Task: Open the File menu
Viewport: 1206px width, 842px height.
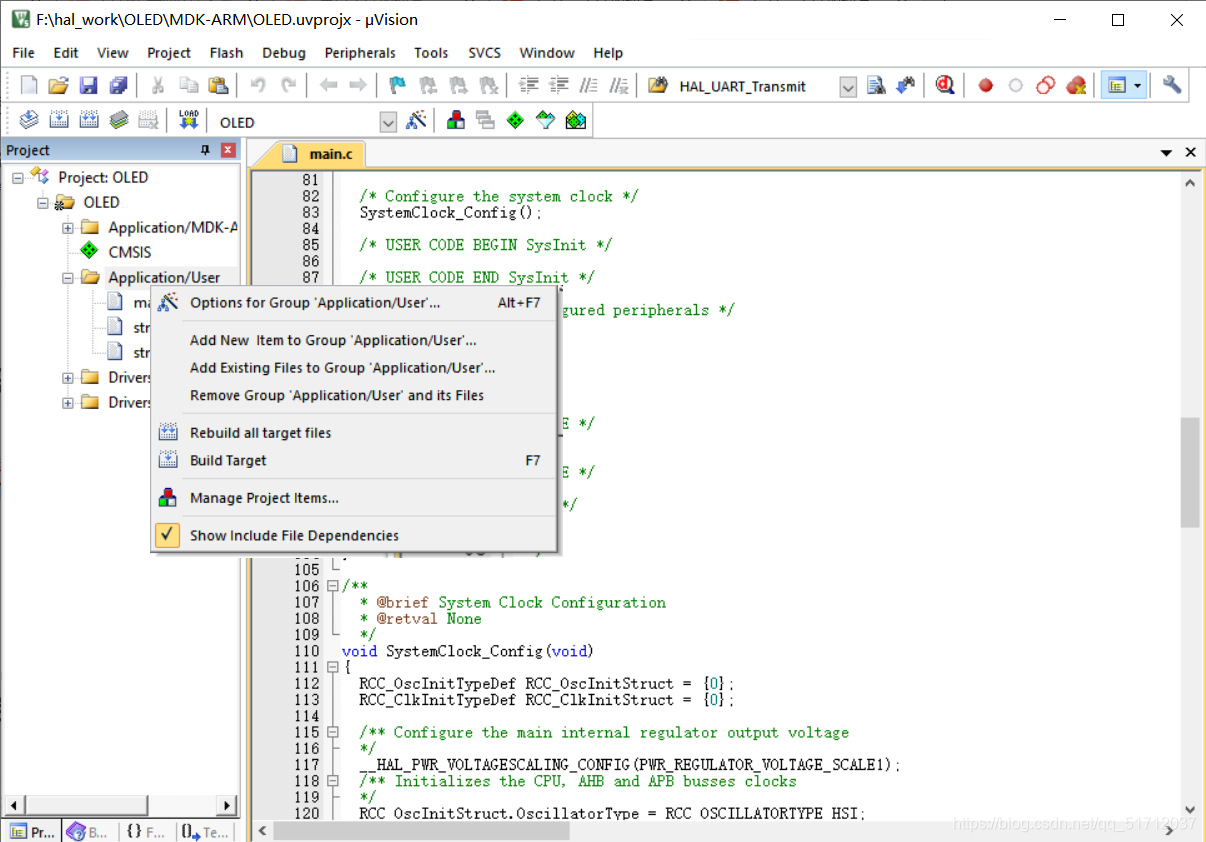Action: tap(23, 53)
